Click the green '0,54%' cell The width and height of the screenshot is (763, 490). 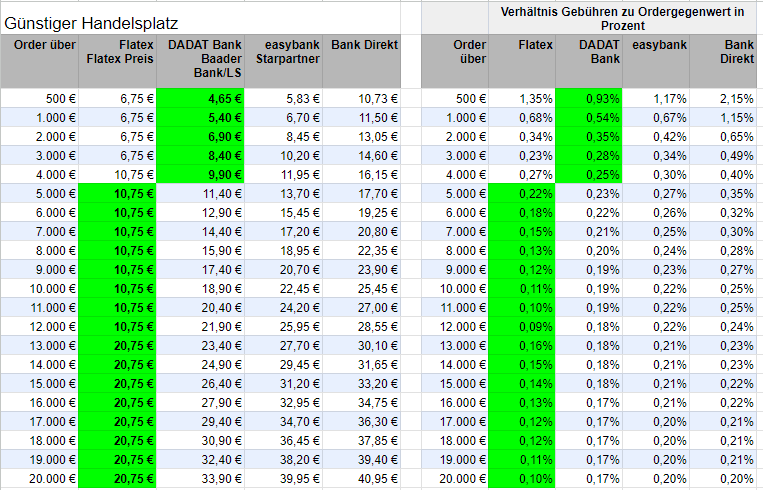click(589, 118)
